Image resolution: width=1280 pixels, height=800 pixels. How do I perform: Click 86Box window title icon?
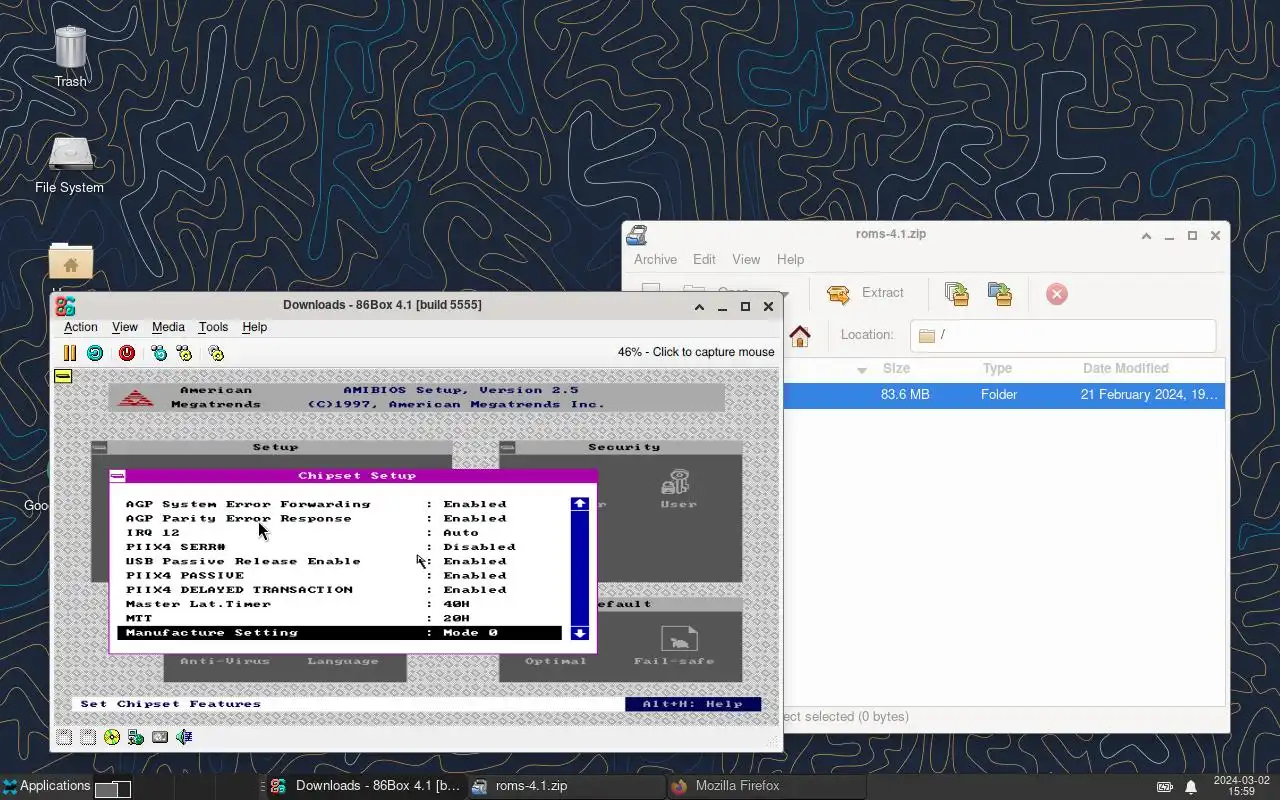[x=65, y=306]
